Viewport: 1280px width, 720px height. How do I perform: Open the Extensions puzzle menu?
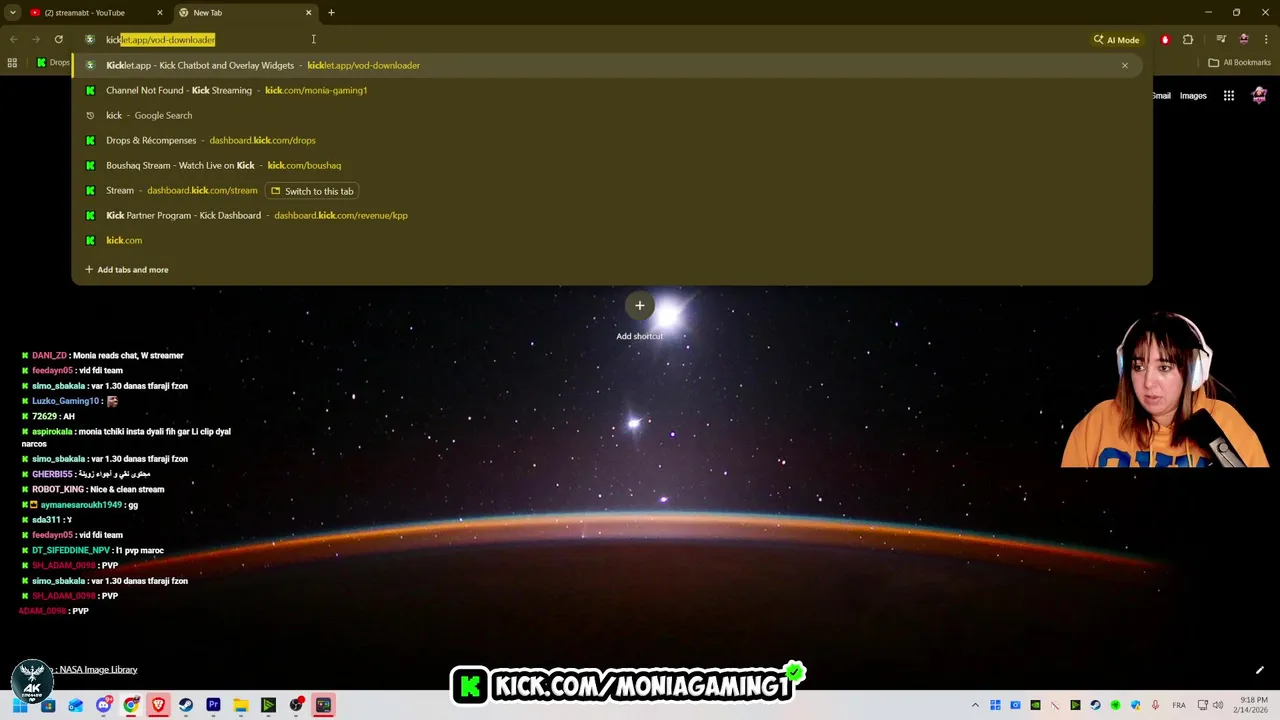[x=1188, y=40]
